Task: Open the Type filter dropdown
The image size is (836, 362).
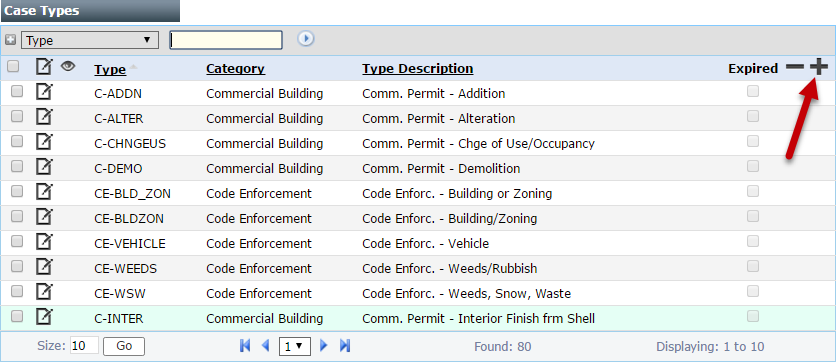Action: point(90,40)
